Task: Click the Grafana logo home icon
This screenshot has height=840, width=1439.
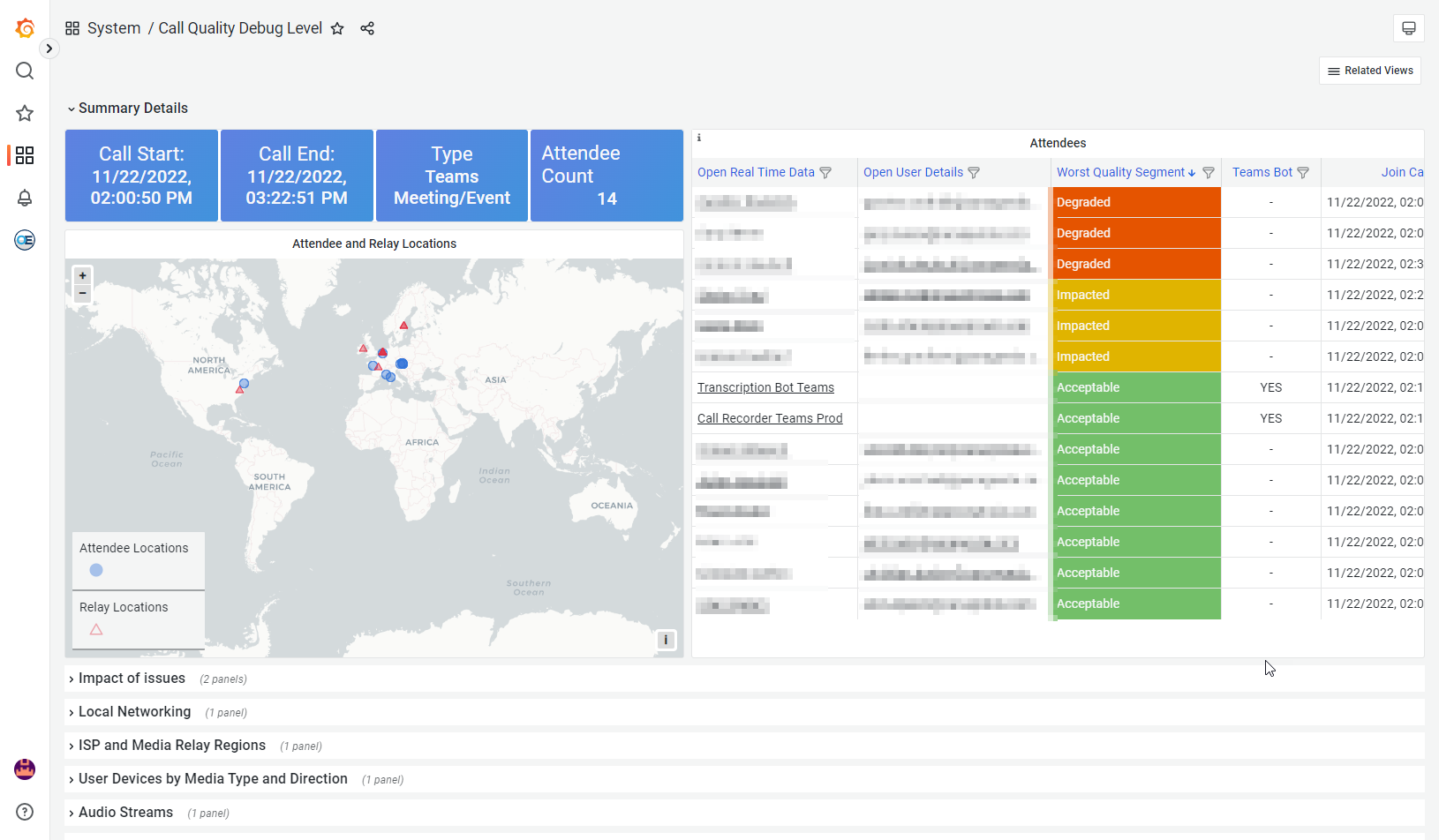Action: 25,29
